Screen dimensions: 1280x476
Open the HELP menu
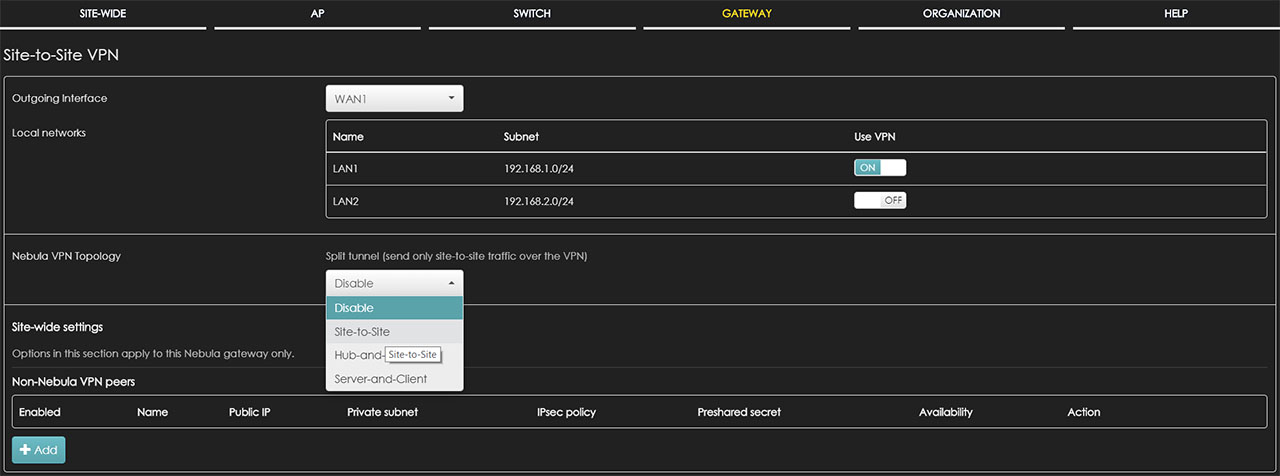(x=1176, y=14)
